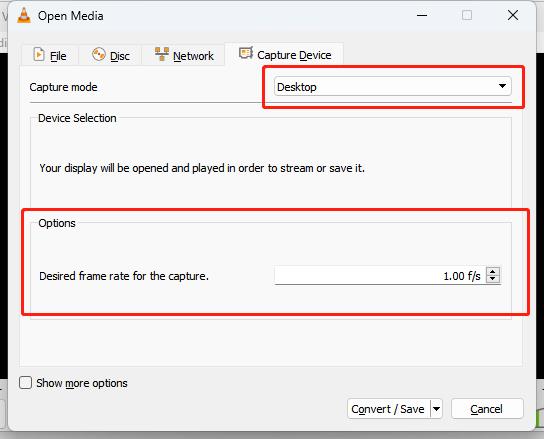Click the File tab play-file icon

39,55
